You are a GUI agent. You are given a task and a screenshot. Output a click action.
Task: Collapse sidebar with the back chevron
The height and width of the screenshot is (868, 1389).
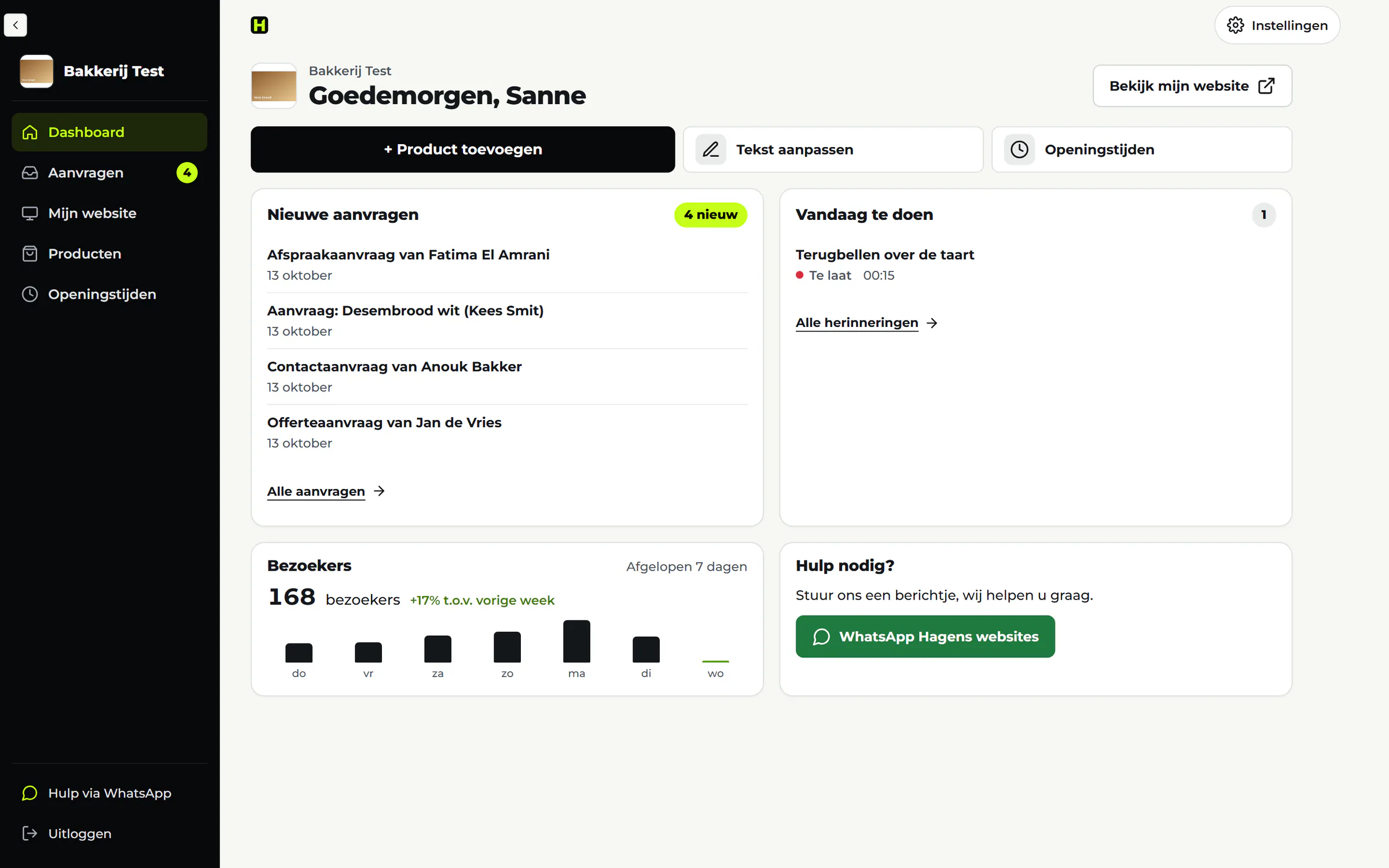[x=16, y=25]
